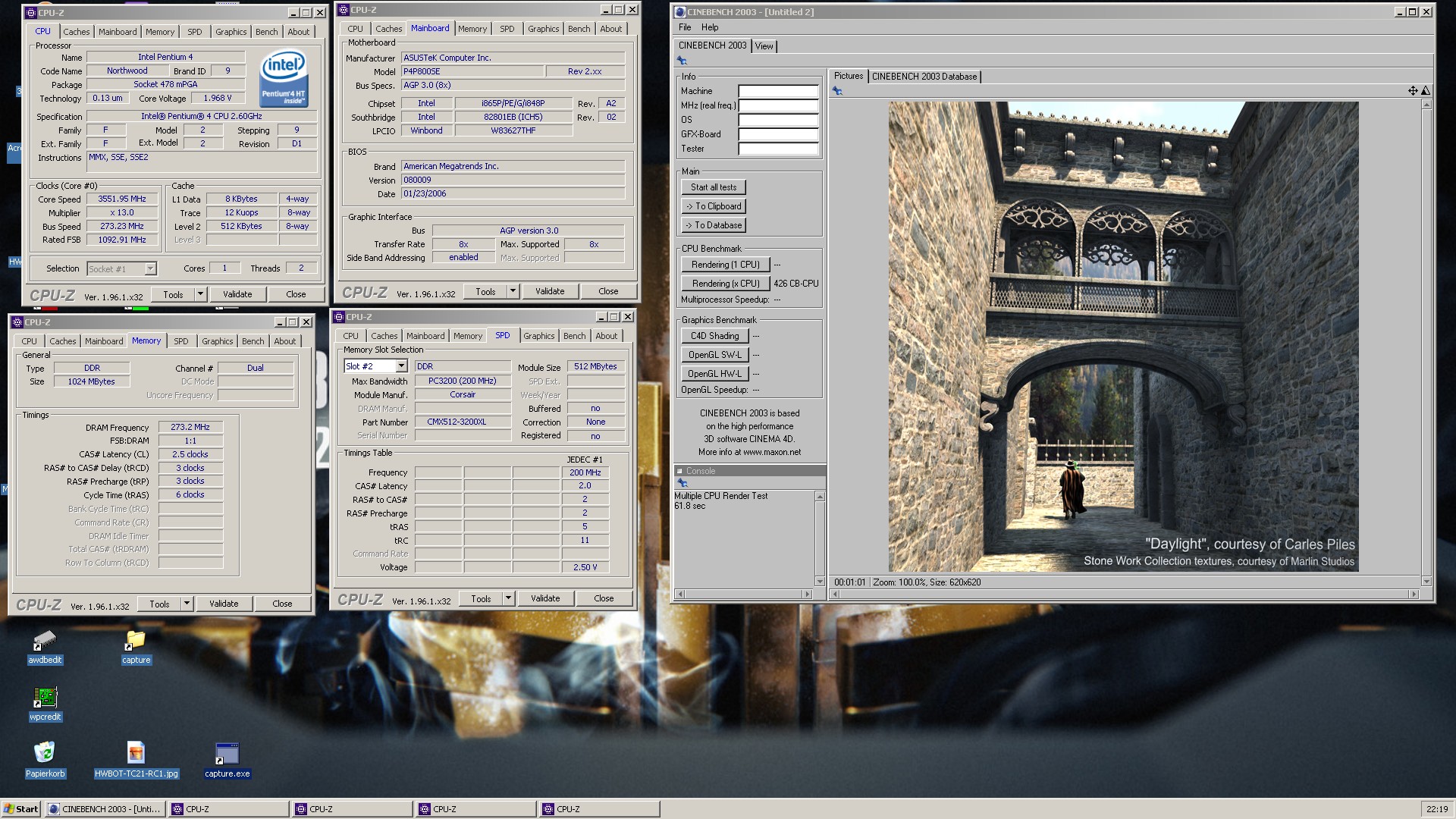1456x819 pixels.
Task: Click the system clock showing 22:19
Action: 1436,809
